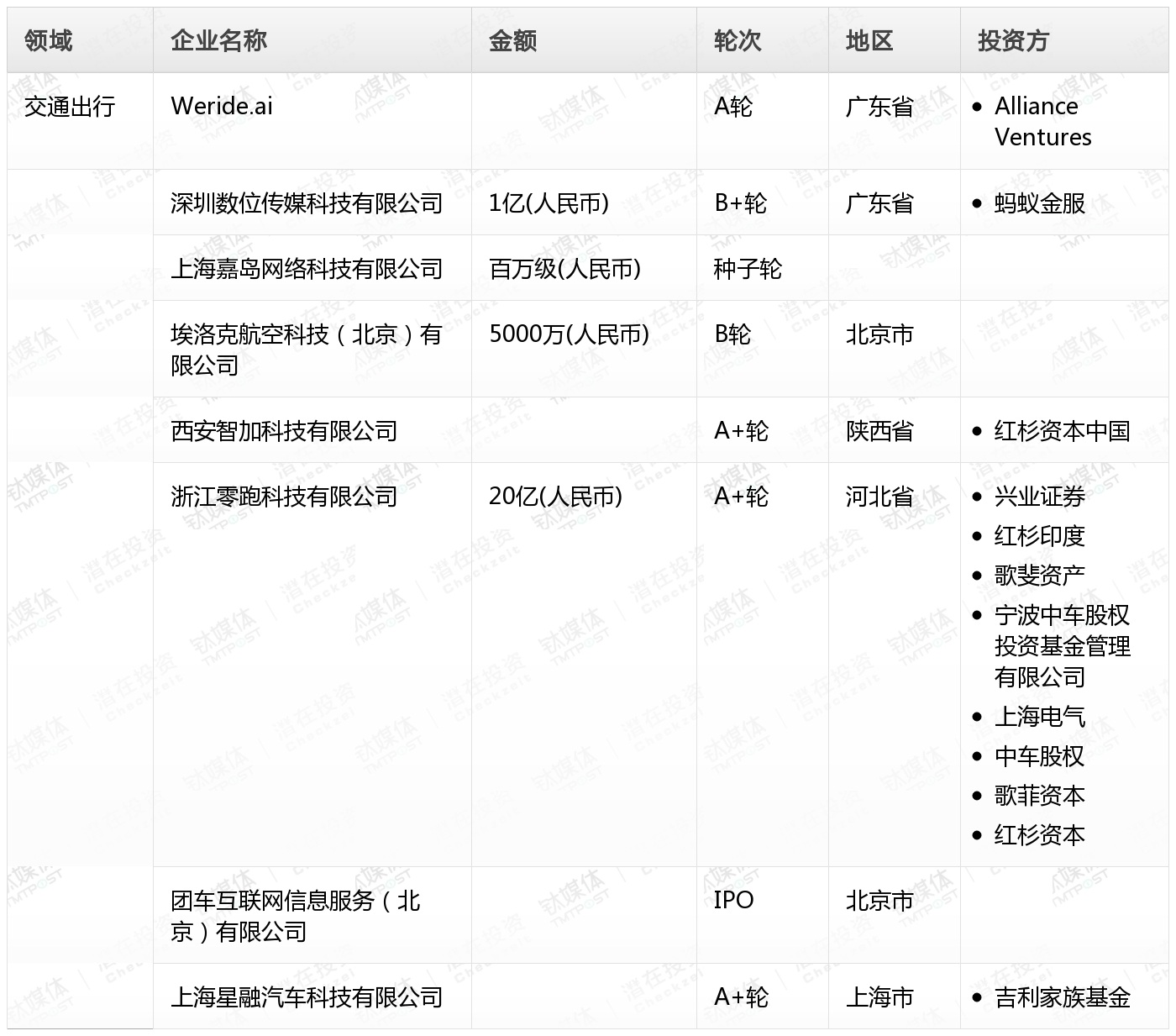Click A+轮 in the 浙江零跑 row

coord(741,497)
